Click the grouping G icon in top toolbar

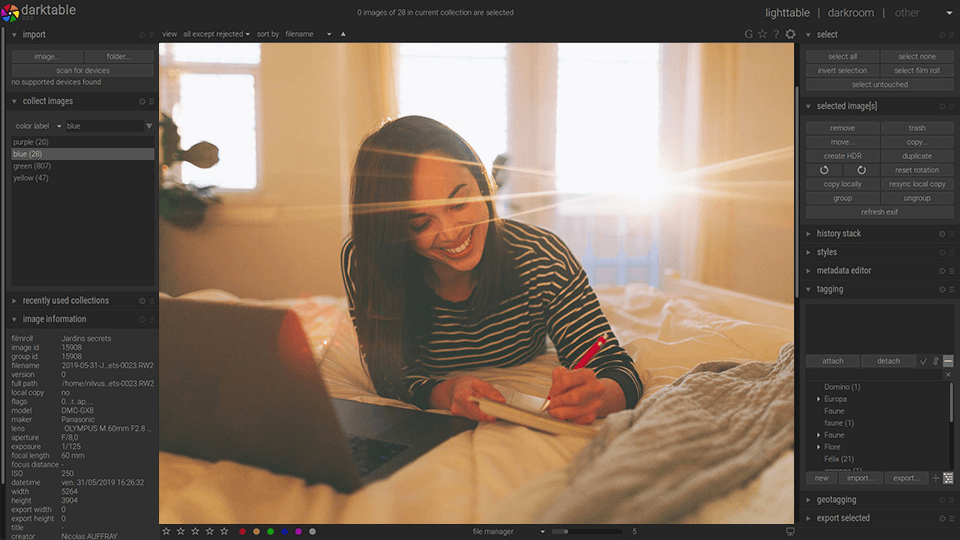(748, 34)
